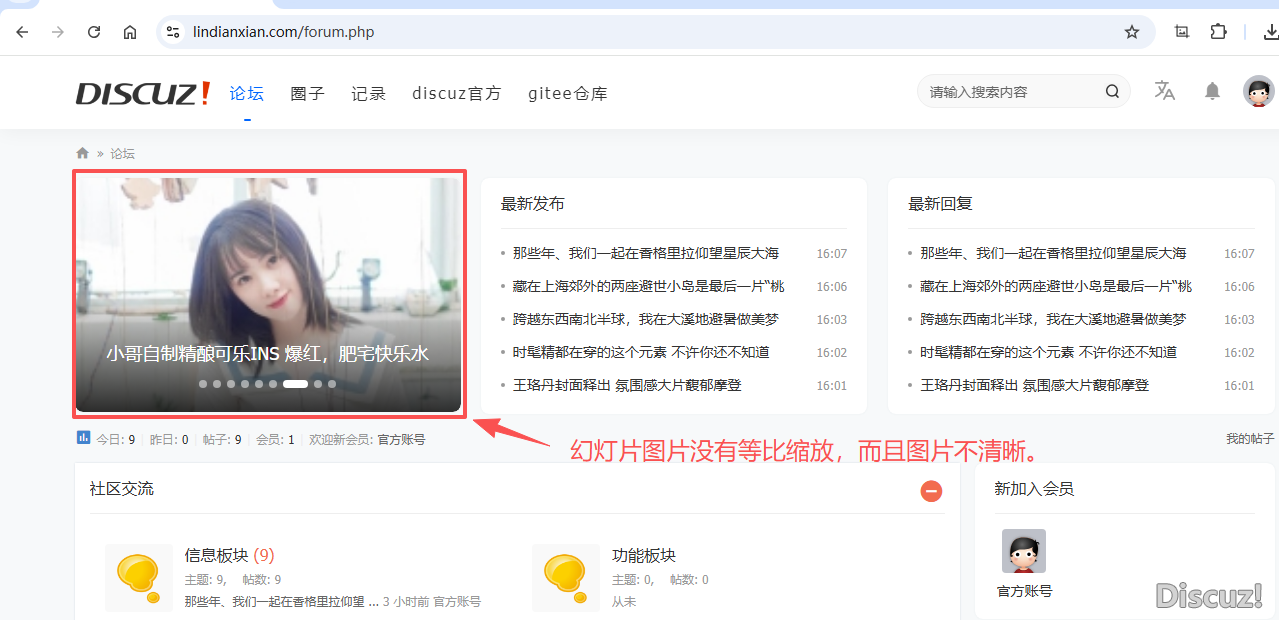Click the search input field
Screen dimensions: 1279x620
coord(1010,92)
